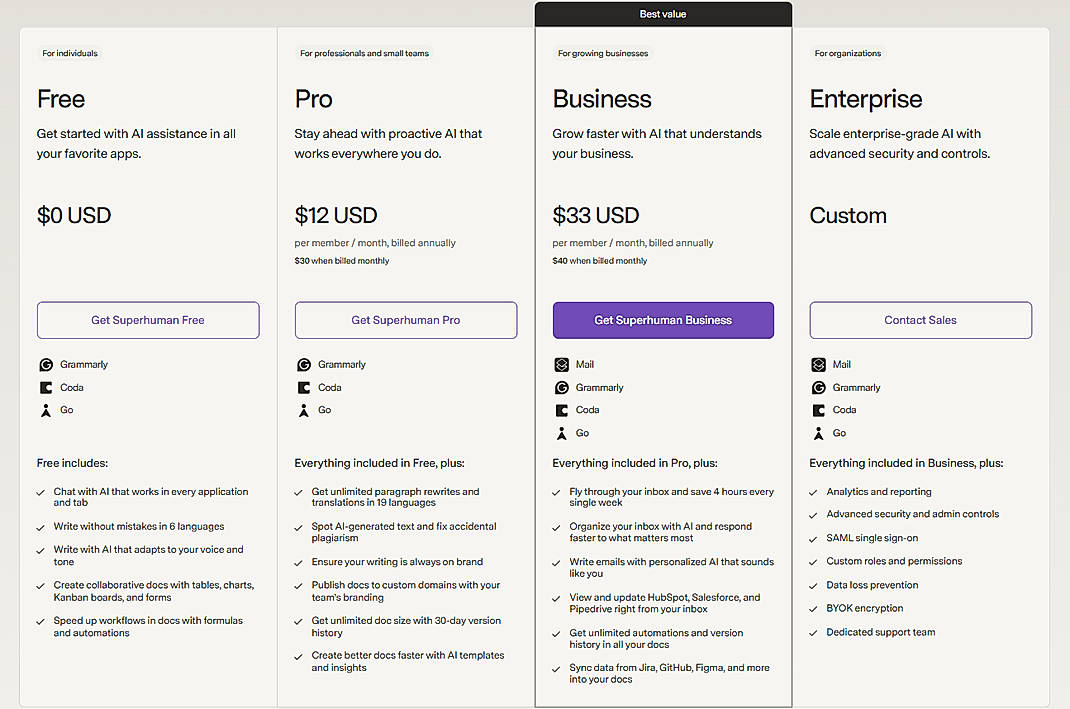Image resolution: width=1070 pixels, height=709 pixels.
Task: Click the checkmark beside 'Ensure your writing is always on brand'
Action: 298,563
